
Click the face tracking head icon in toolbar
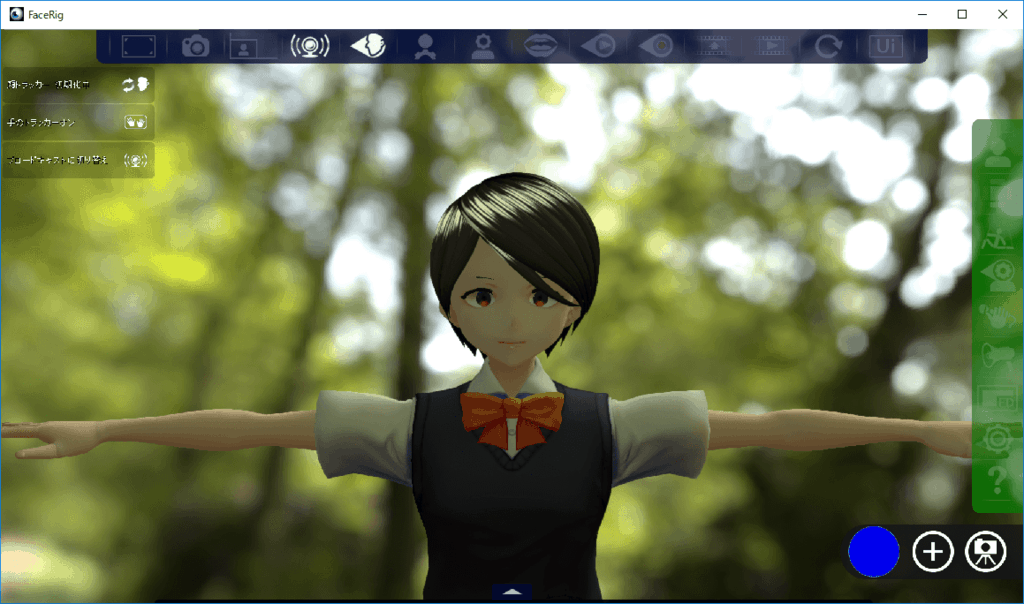368,46
